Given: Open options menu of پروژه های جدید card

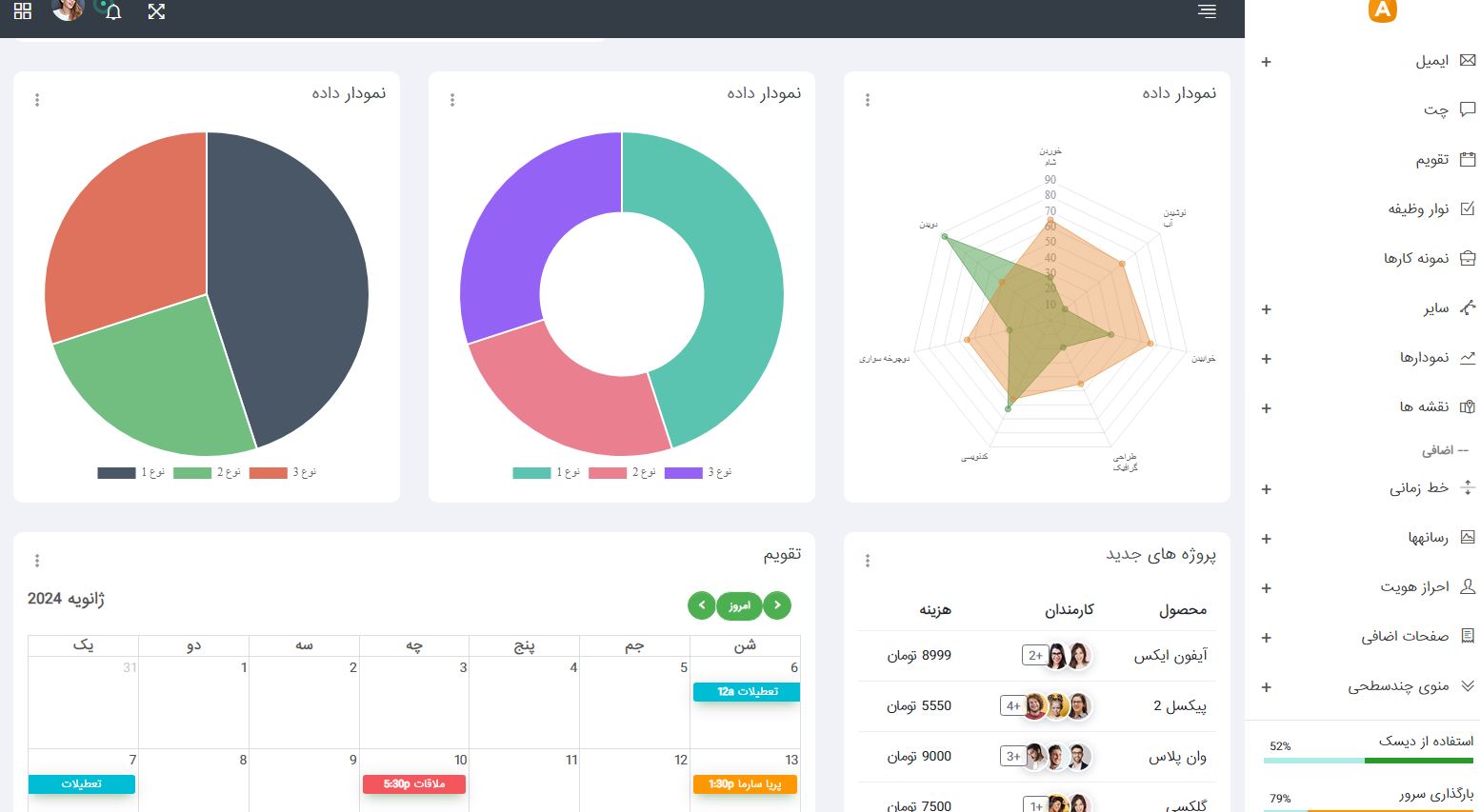Looking at the screenshot, I should (x=868, y=561).
